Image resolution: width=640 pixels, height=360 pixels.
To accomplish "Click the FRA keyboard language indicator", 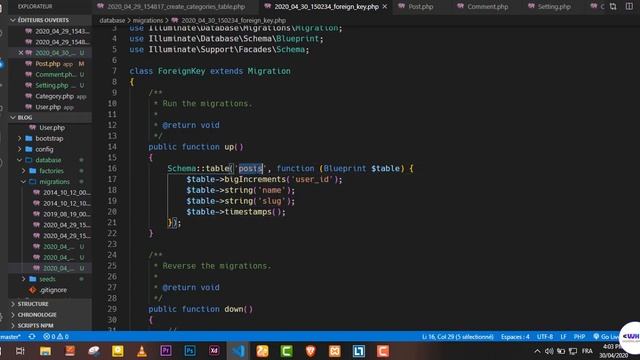I will pos(587,351).
